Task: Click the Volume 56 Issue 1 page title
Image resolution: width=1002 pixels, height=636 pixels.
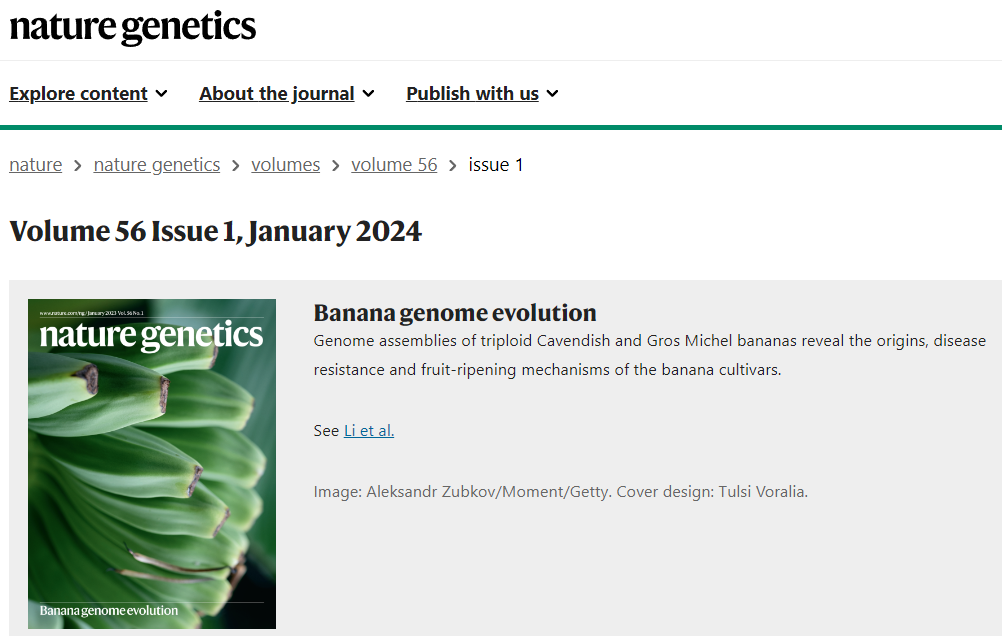Action: tap(215, 232)
